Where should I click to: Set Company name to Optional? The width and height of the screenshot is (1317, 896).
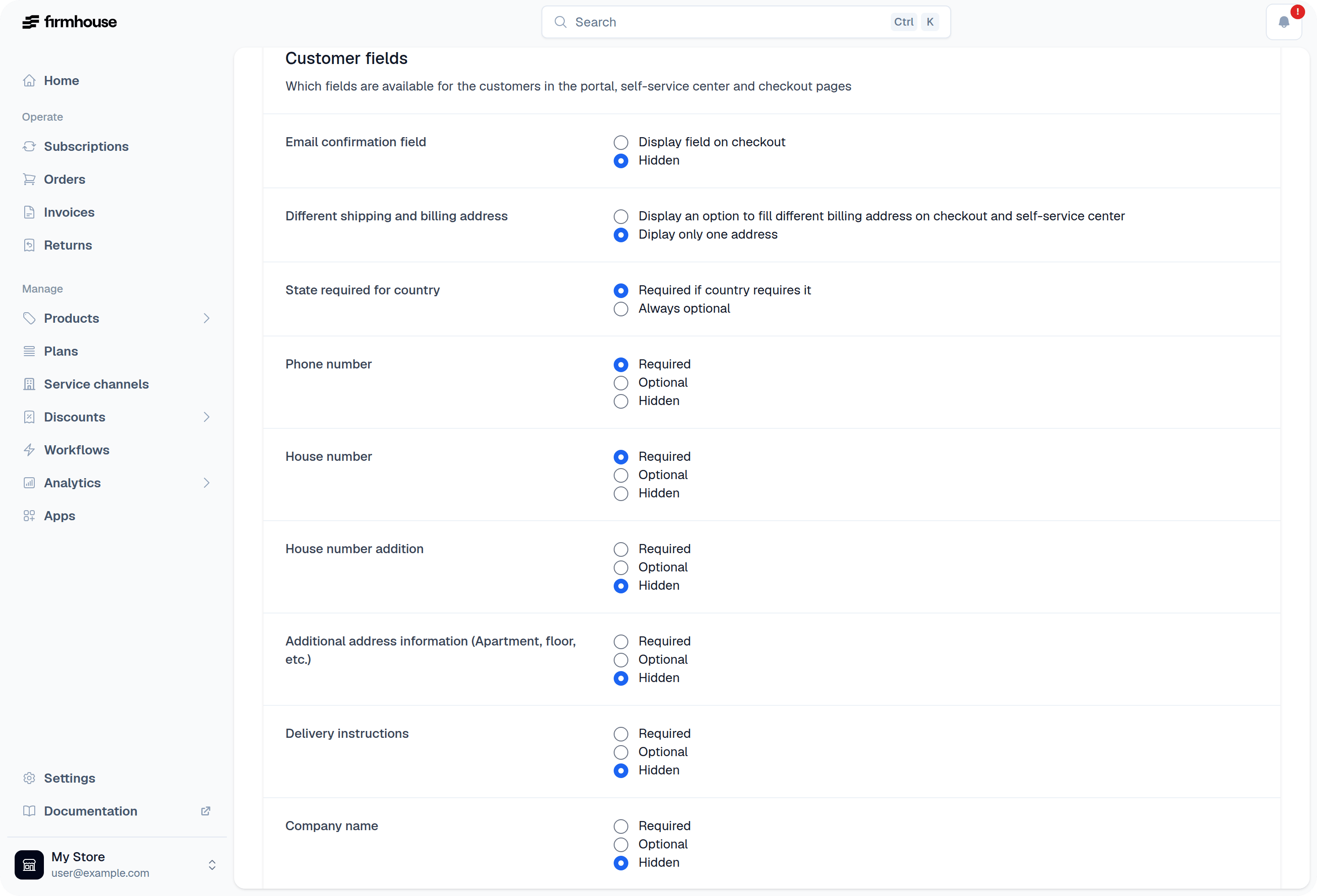coord(621,844)
